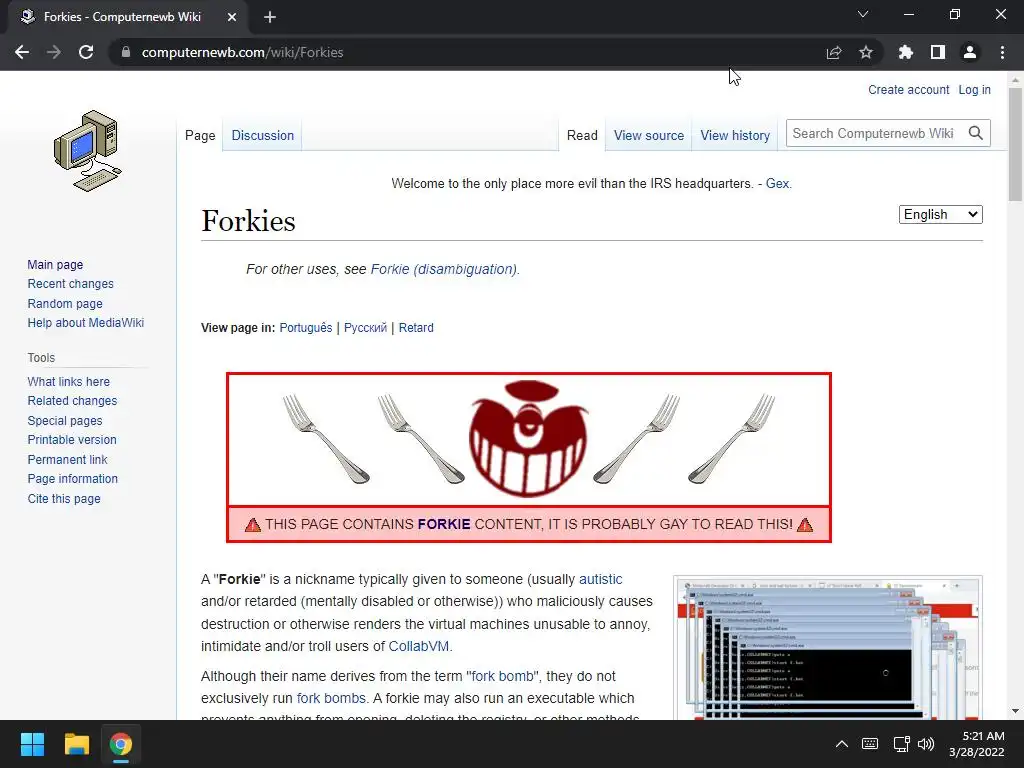Click the forks and grin banner image
Image resolution: width=1024 pixels, height=768 pixels.
point(528,440)
